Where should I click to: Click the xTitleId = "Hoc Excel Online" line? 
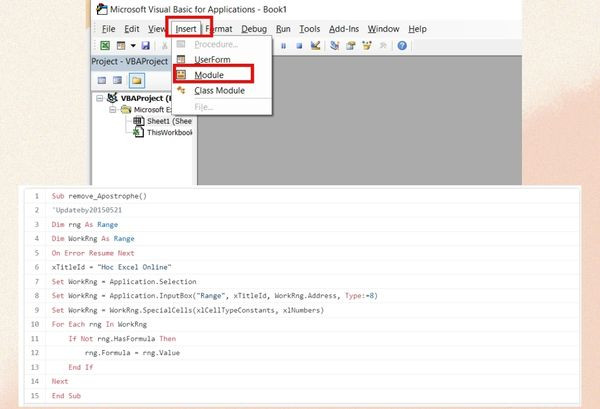111,267
